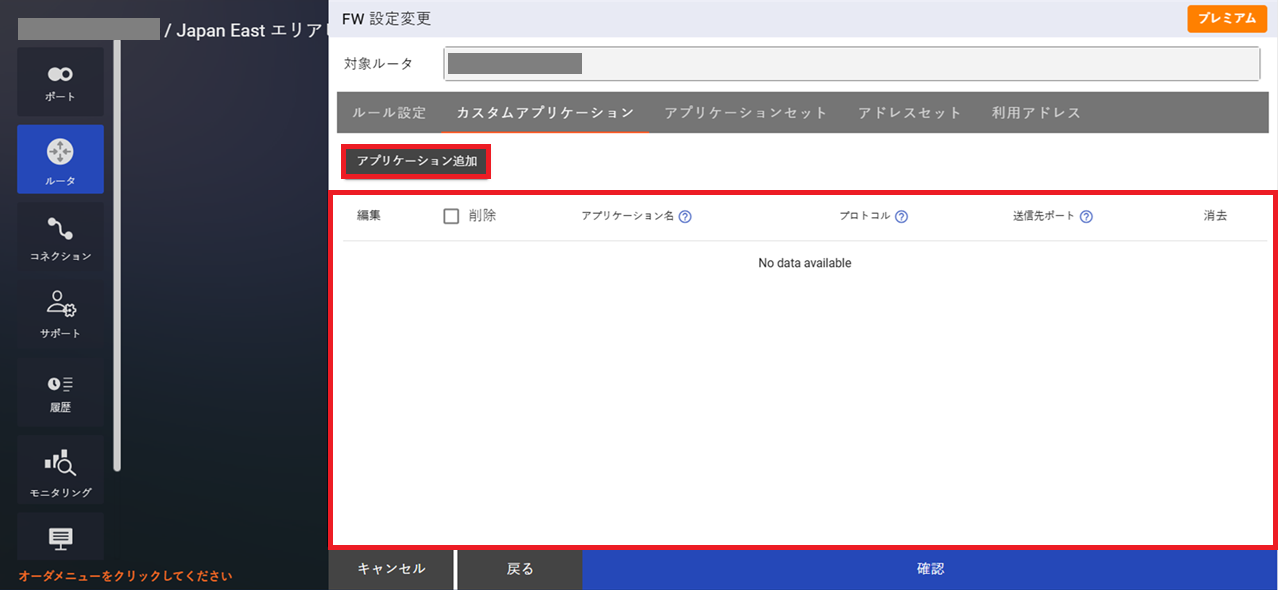View the 利用アドレス tab
The height and width of the screenshot is (590, 1278).
click(1037, 112)
